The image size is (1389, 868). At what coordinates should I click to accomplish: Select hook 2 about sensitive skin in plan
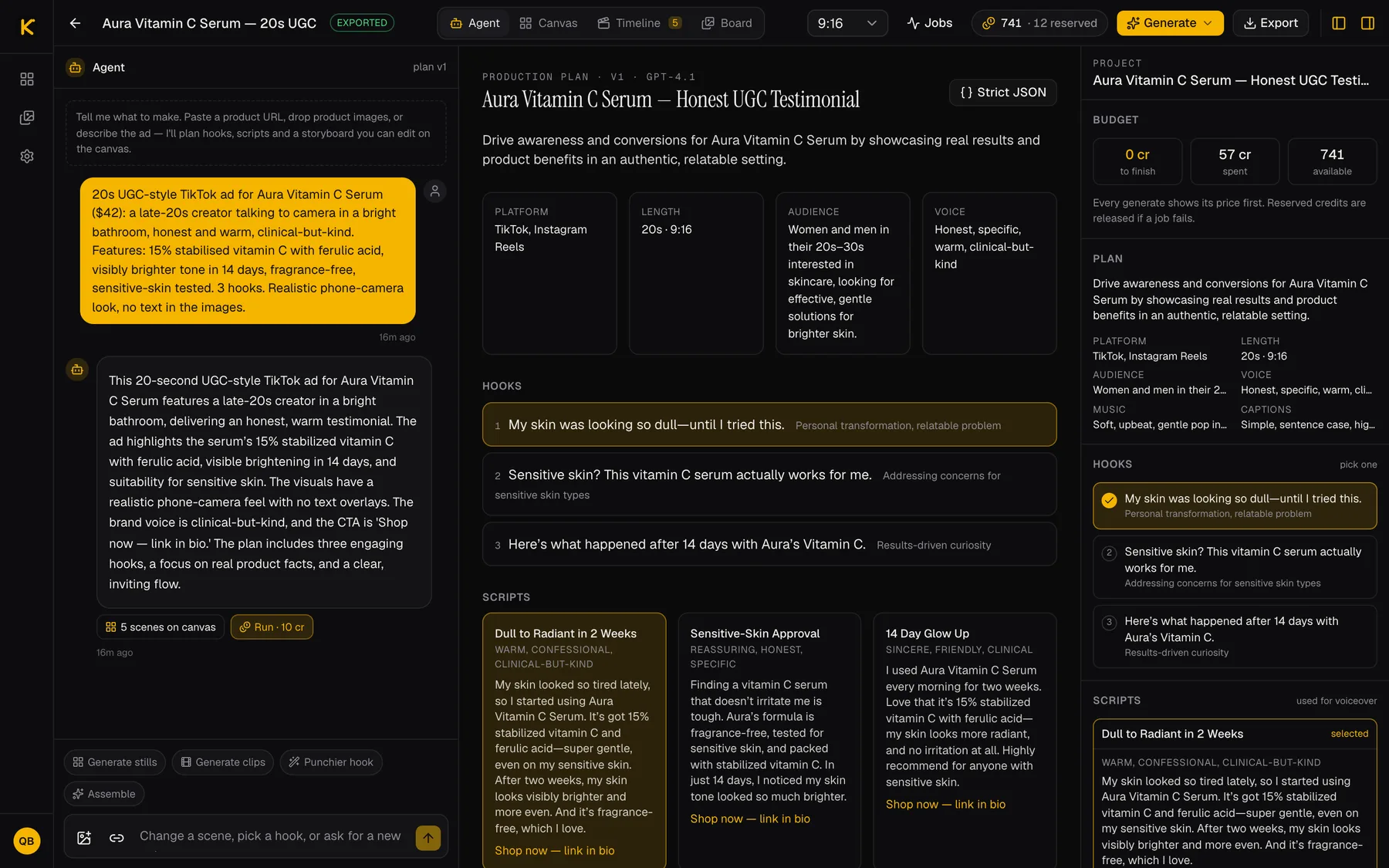coord(769,484)
